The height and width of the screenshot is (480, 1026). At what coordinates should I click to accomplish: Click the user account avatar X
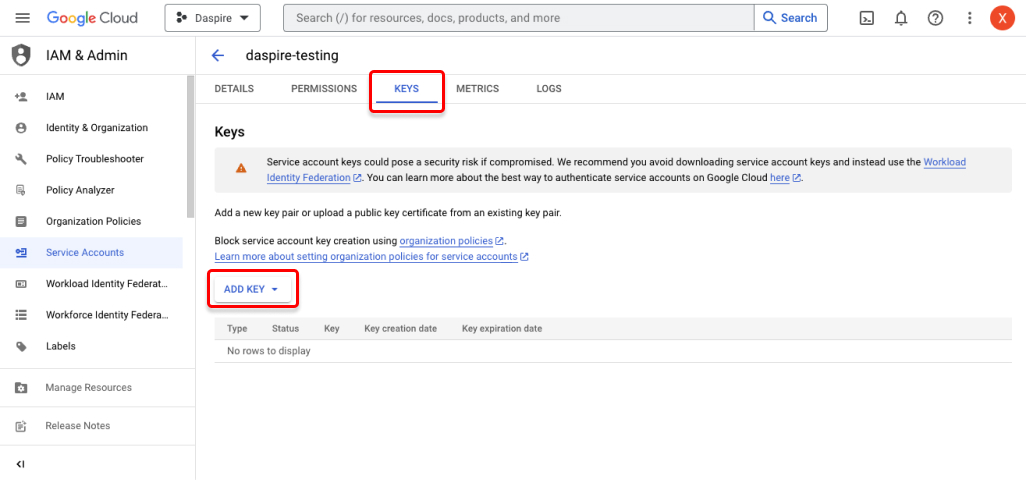point(1002,18)
